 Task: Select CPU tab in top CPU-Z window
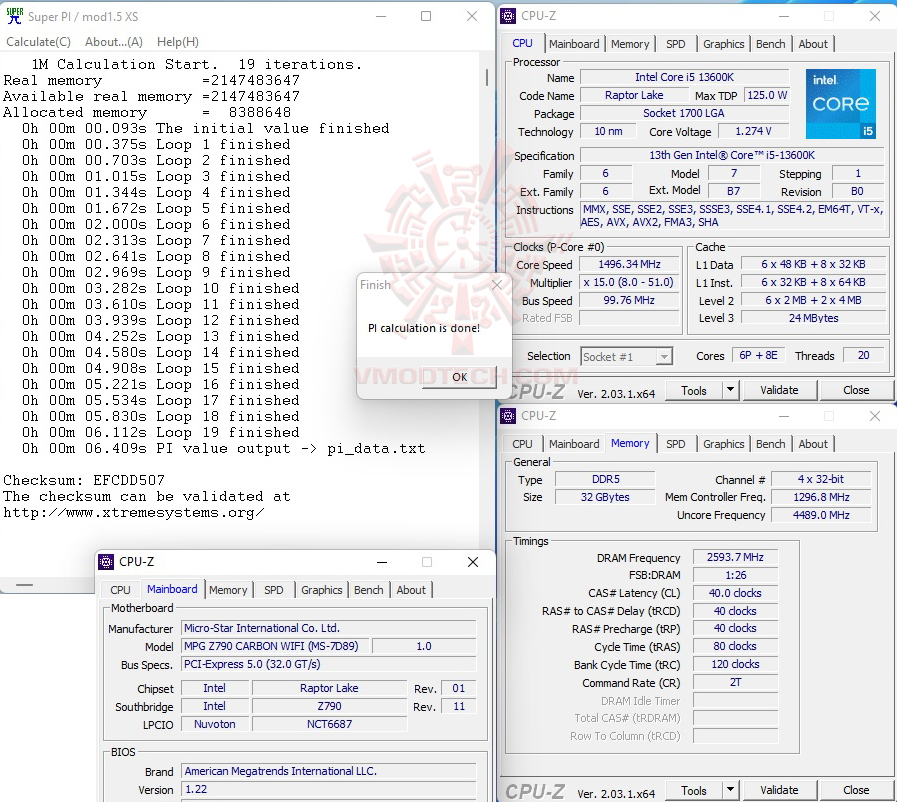click(x=522, y=43)
